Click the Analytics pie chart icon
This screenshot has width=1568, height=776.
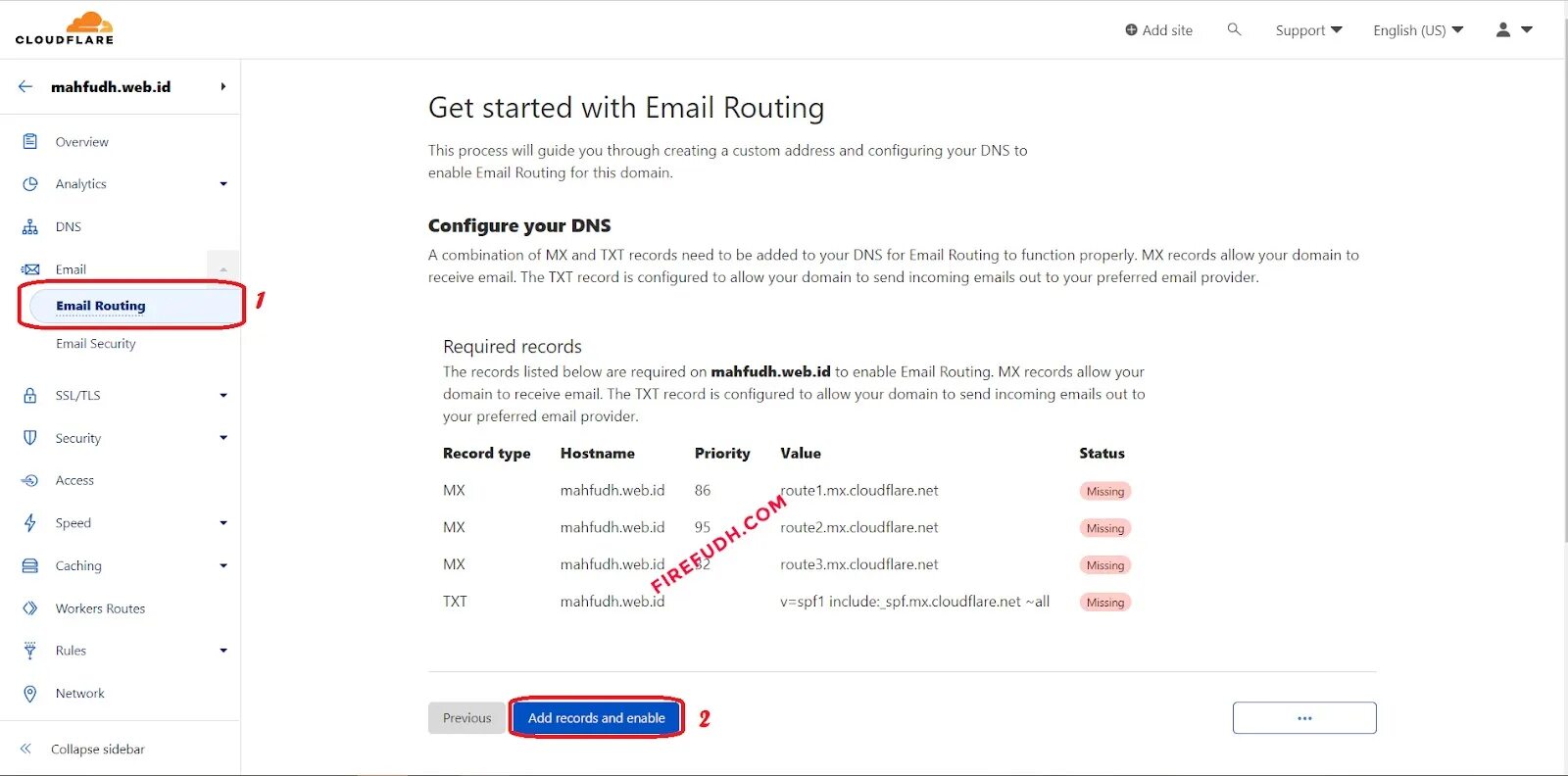click(30, 183)
